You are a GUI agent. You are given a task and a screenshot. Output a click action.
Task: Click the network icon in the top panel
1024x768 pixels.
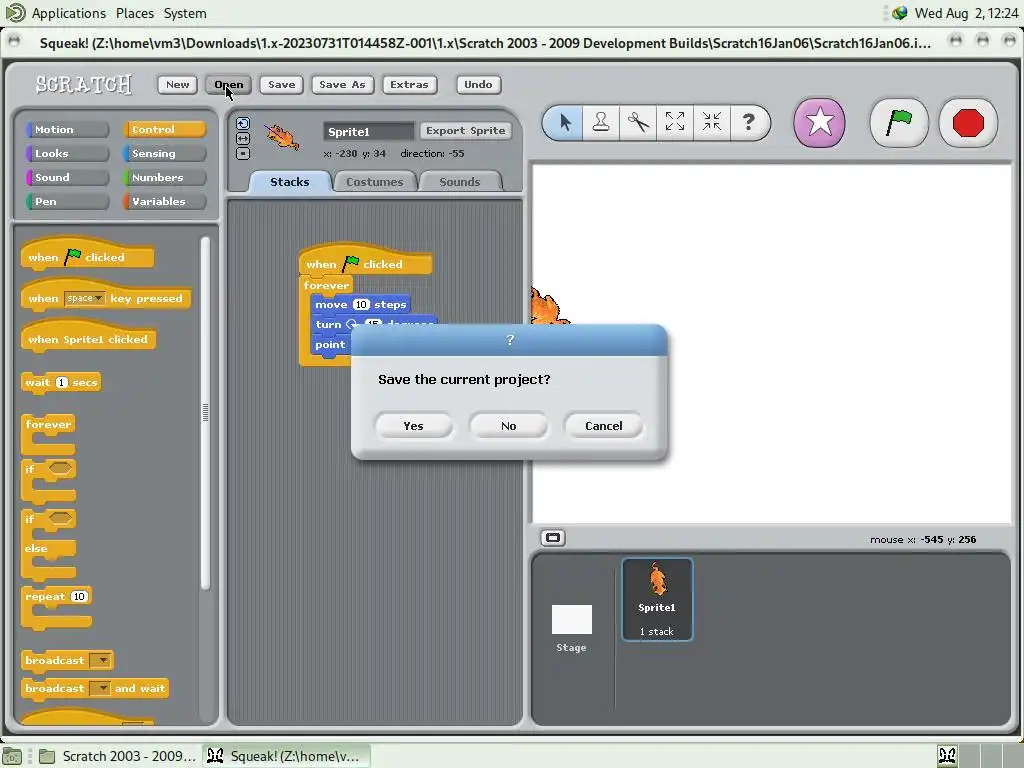tap(900, 13)
